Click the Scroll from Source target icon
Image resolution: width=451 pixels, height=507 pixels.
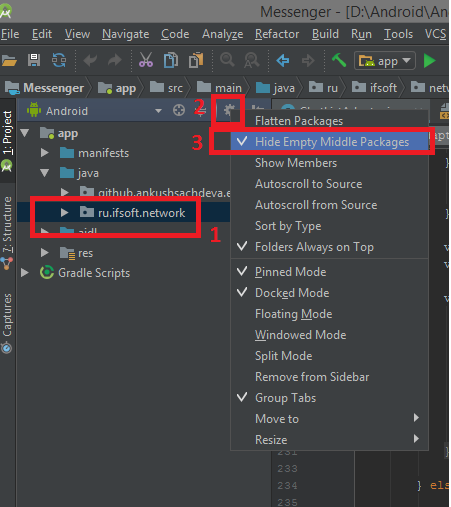click(179, 110)
